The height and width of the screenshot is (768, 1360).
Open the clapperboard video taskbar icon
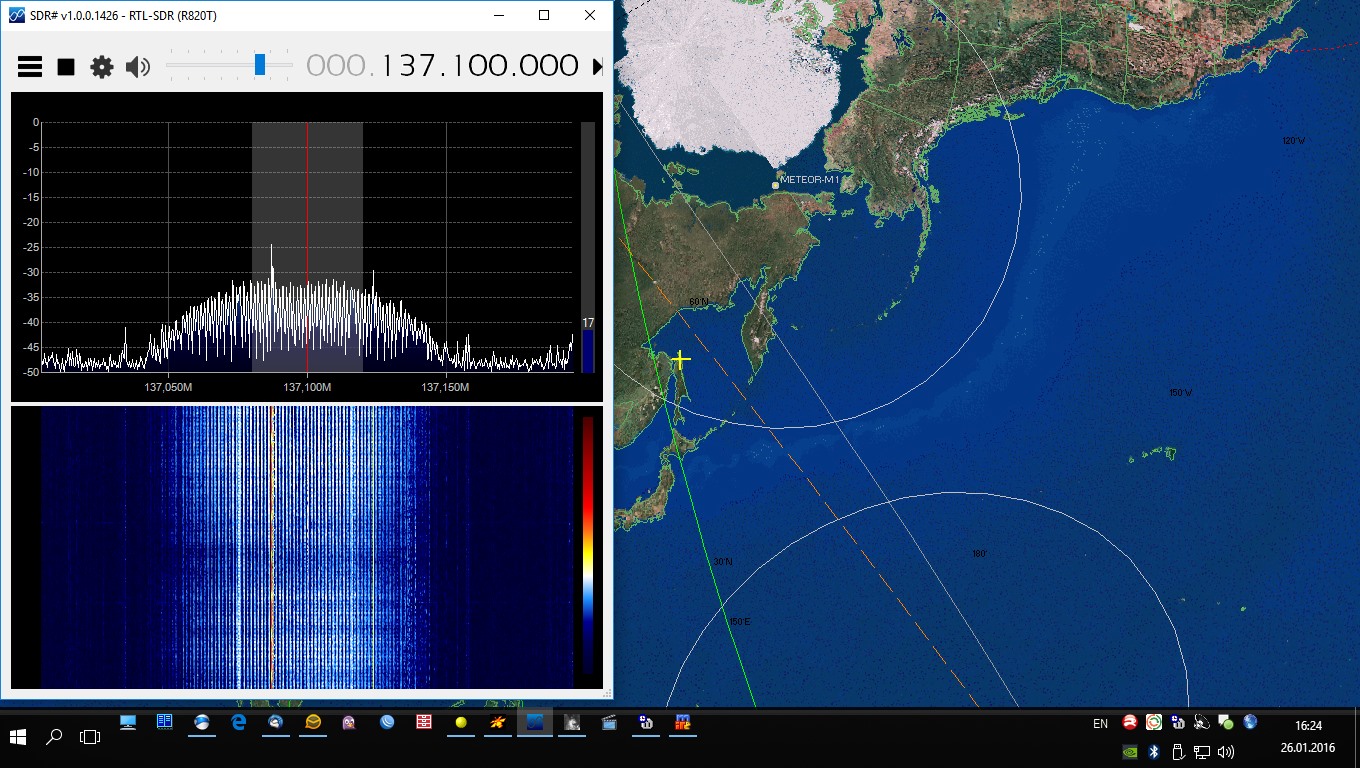[x=609, y=722]
